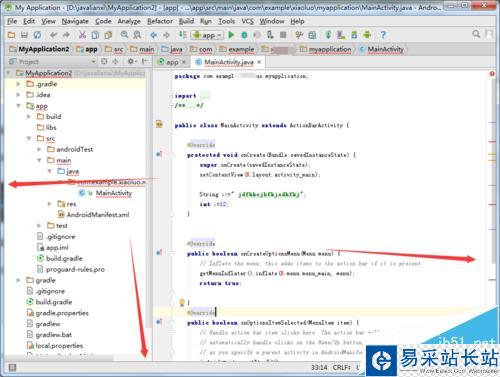500x377 pixels.
Task: Click the Redo toolbar icon
Action: (x=66, y=35)
